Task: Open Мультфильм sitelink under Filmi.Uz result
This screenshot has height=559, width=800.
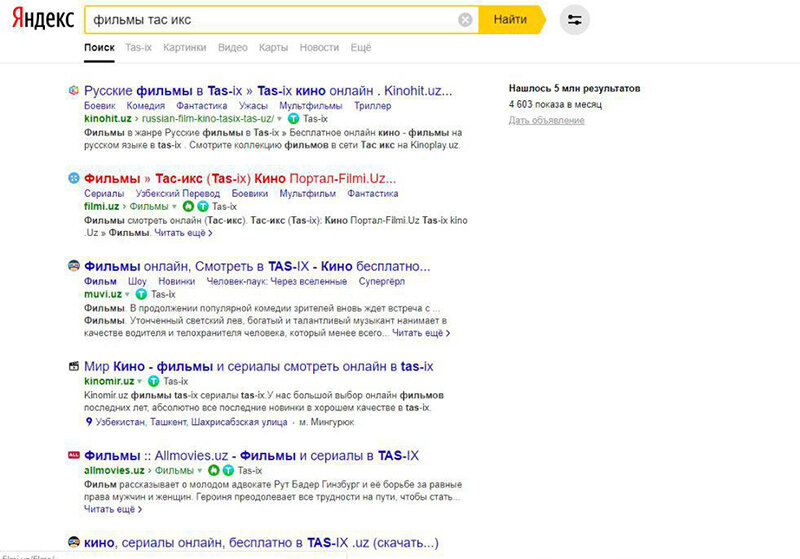Action: 308,193
